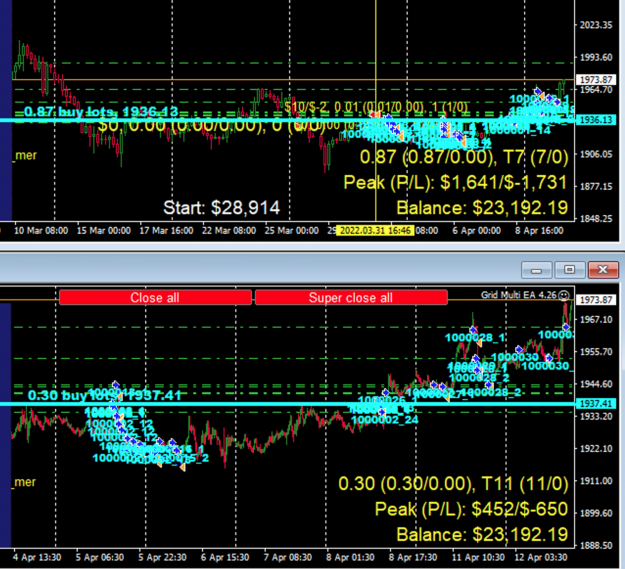Select the lower chart Balance: $23,192.19 text
Viewport: 625px width, 569px height.
[482, 534]
